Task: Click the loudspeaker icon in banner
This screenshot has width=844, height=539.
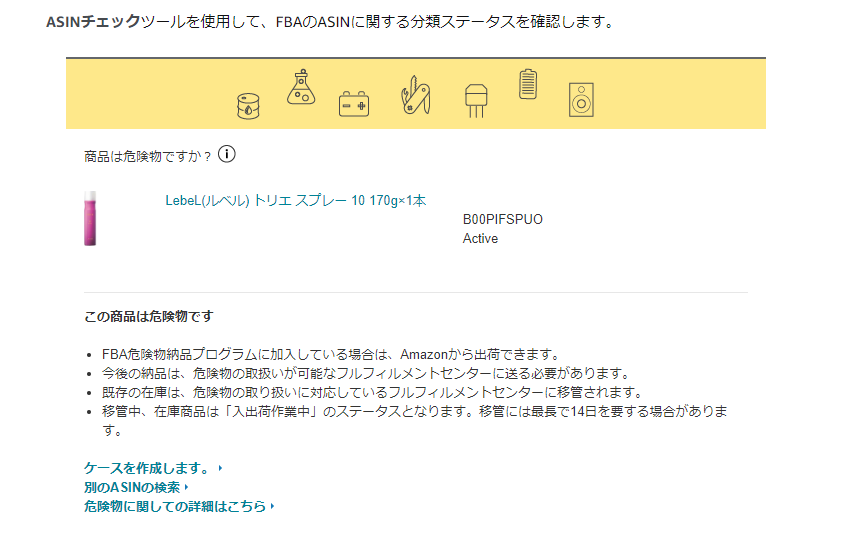Action: 581,99
